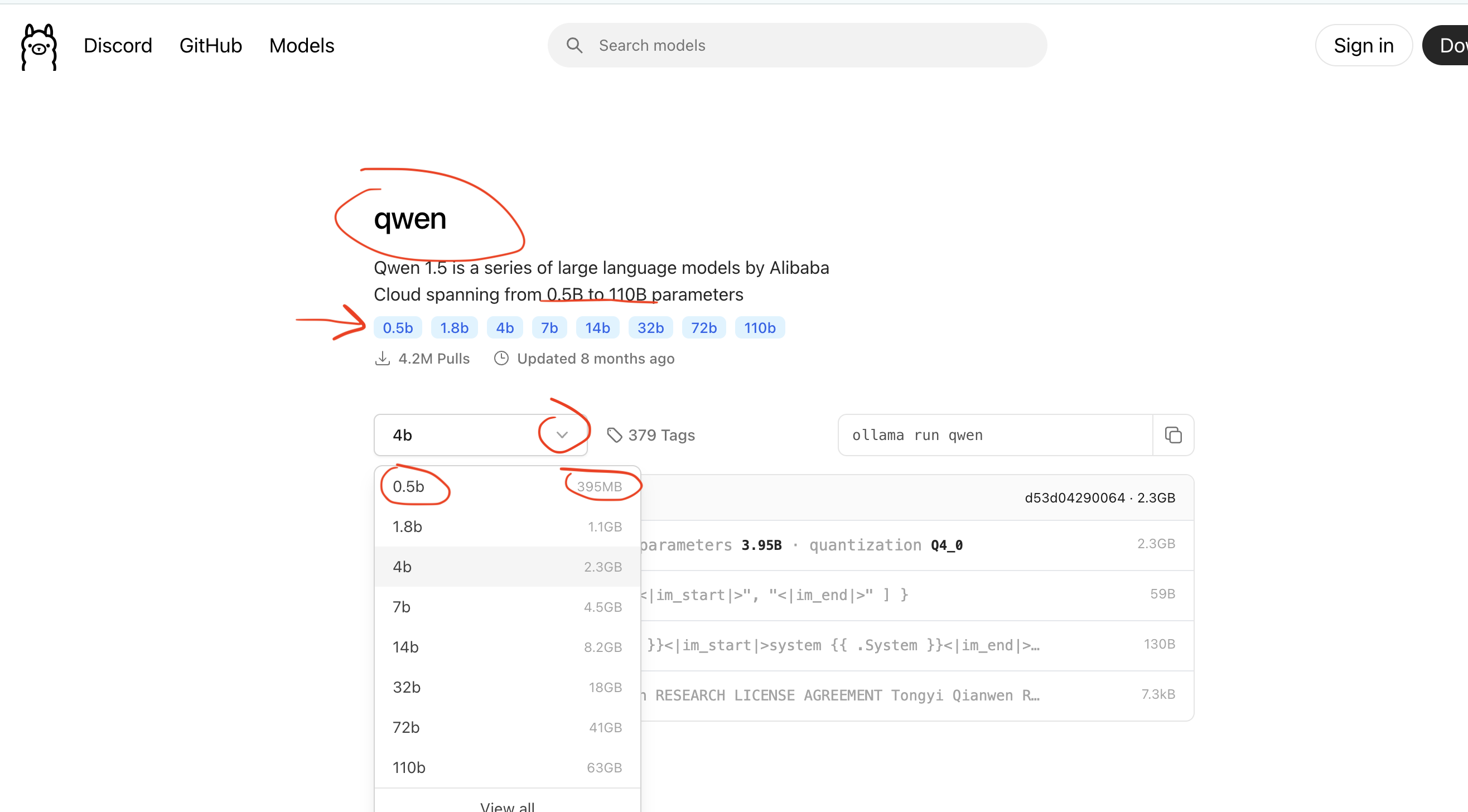Click the Ollama llama logo
This screenshot has height=812, width=1468.
(x=38, y=46)
